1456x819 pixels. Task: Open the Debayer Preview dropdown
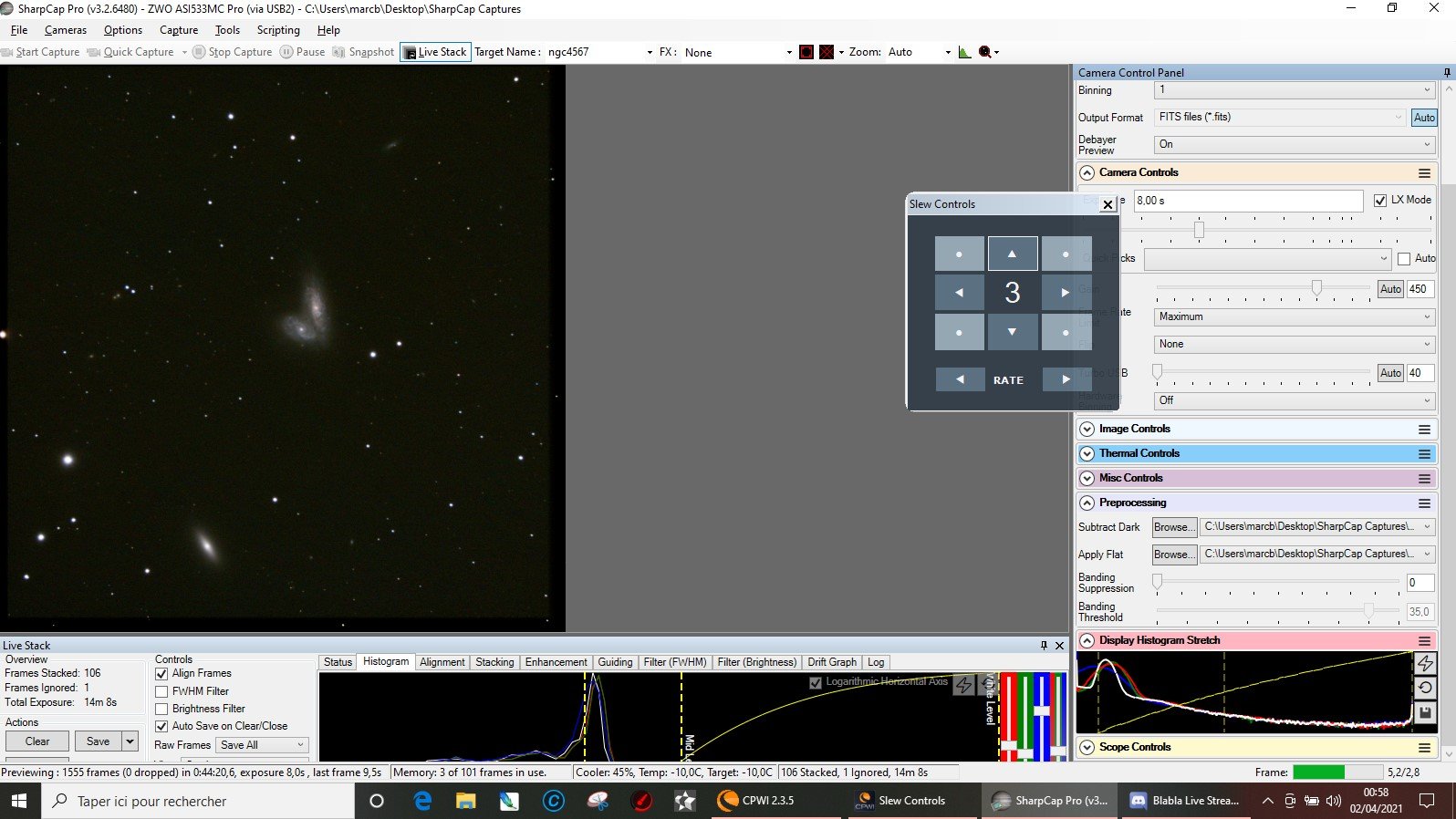coord(1295,144)
